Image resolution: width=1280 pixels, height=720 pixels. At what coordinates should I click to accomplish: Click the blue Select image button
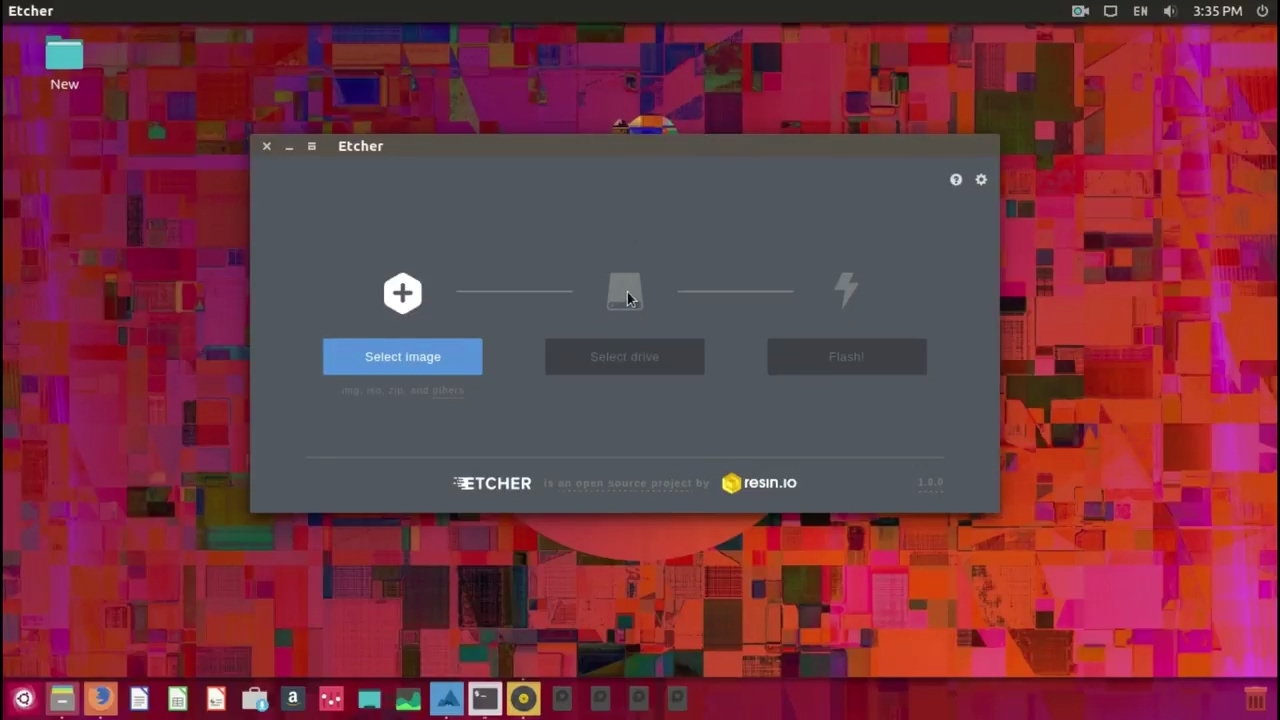403,357
